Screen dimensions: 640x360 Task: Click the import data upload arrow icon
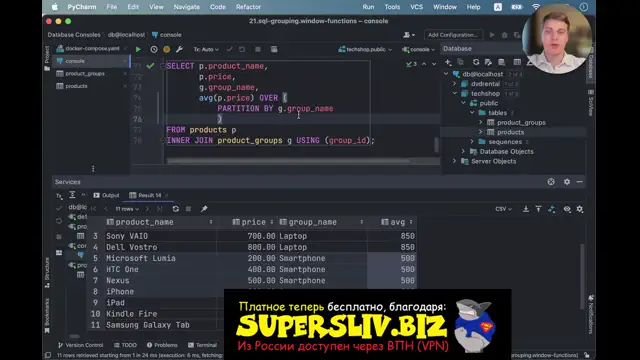pyautogui.click(x=538, y=209)
